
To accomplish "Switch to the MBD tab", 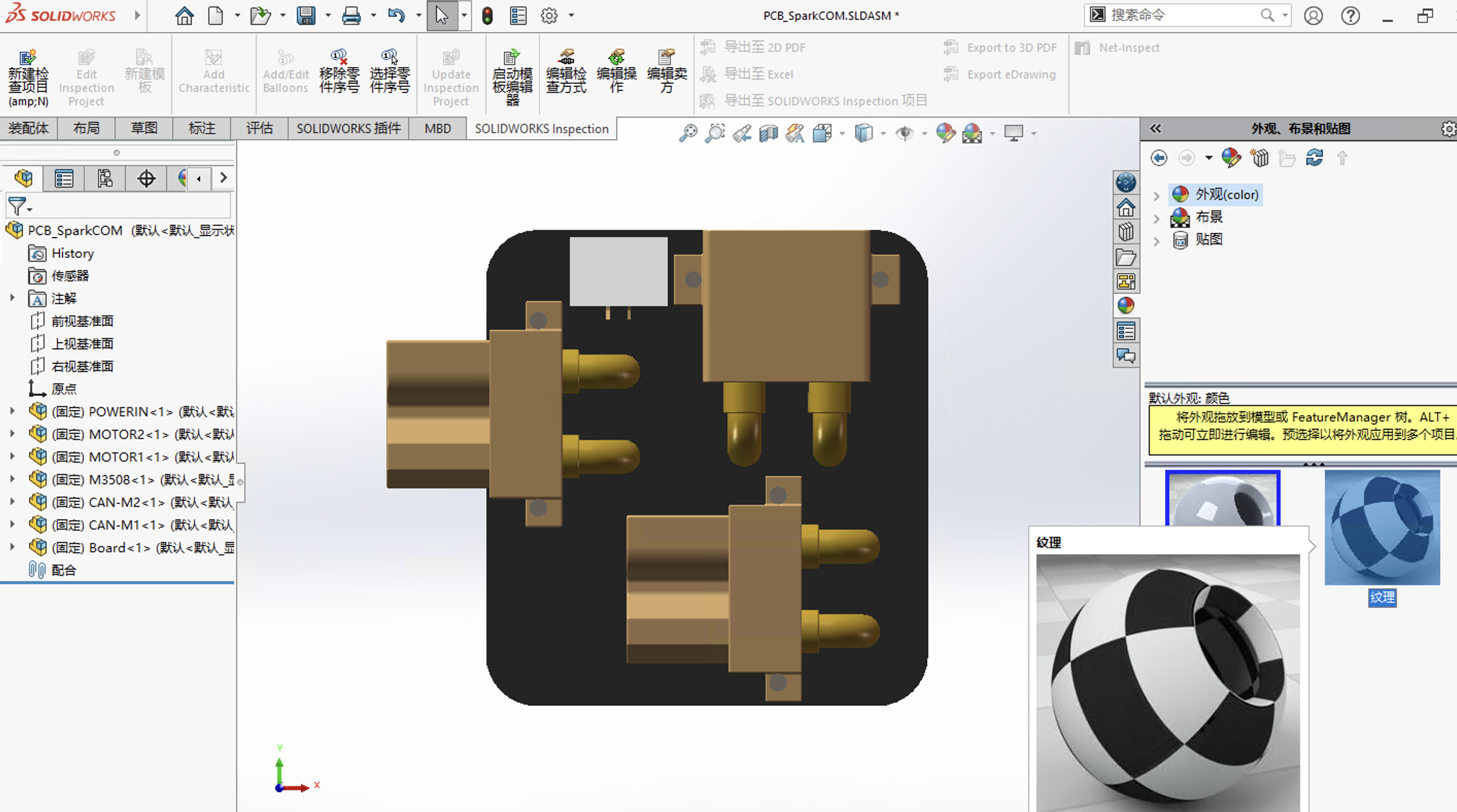I will [x=438, y=129].
